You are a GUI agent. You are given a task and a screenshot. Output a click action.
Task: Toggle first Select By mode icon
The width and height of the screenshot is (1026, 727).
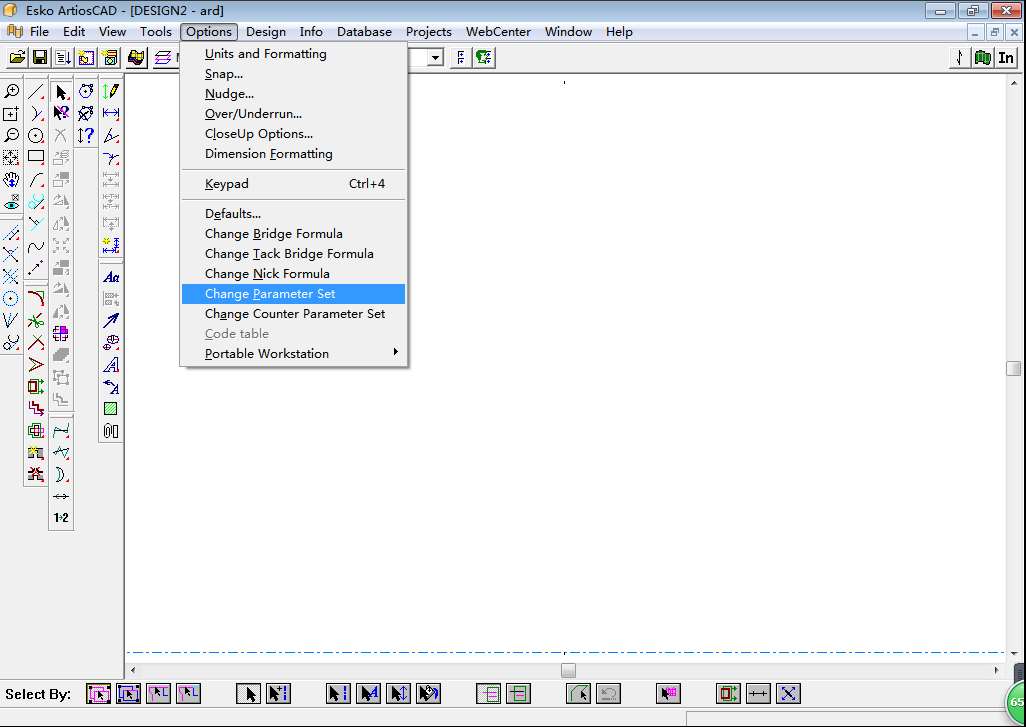(x=98, y=694)
